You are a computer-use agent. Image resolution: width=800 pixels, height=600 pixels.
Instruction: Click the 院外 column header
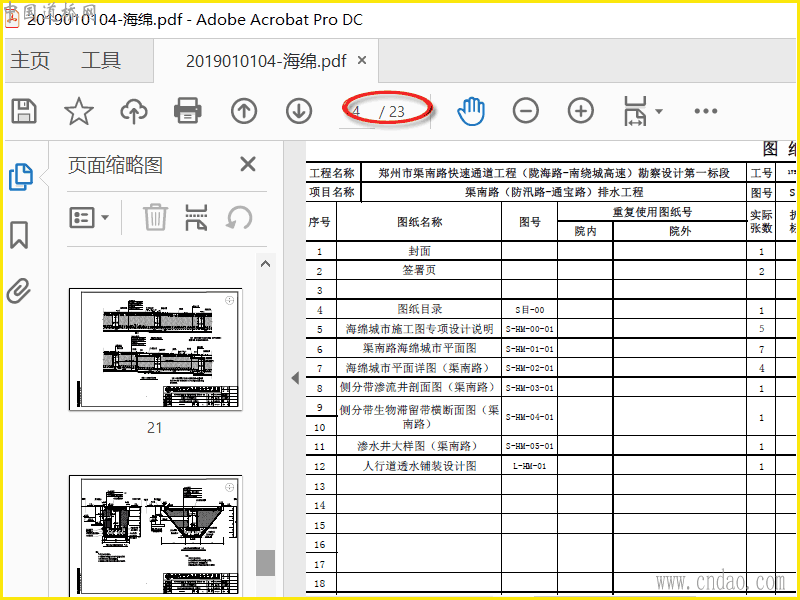point(680,231)
